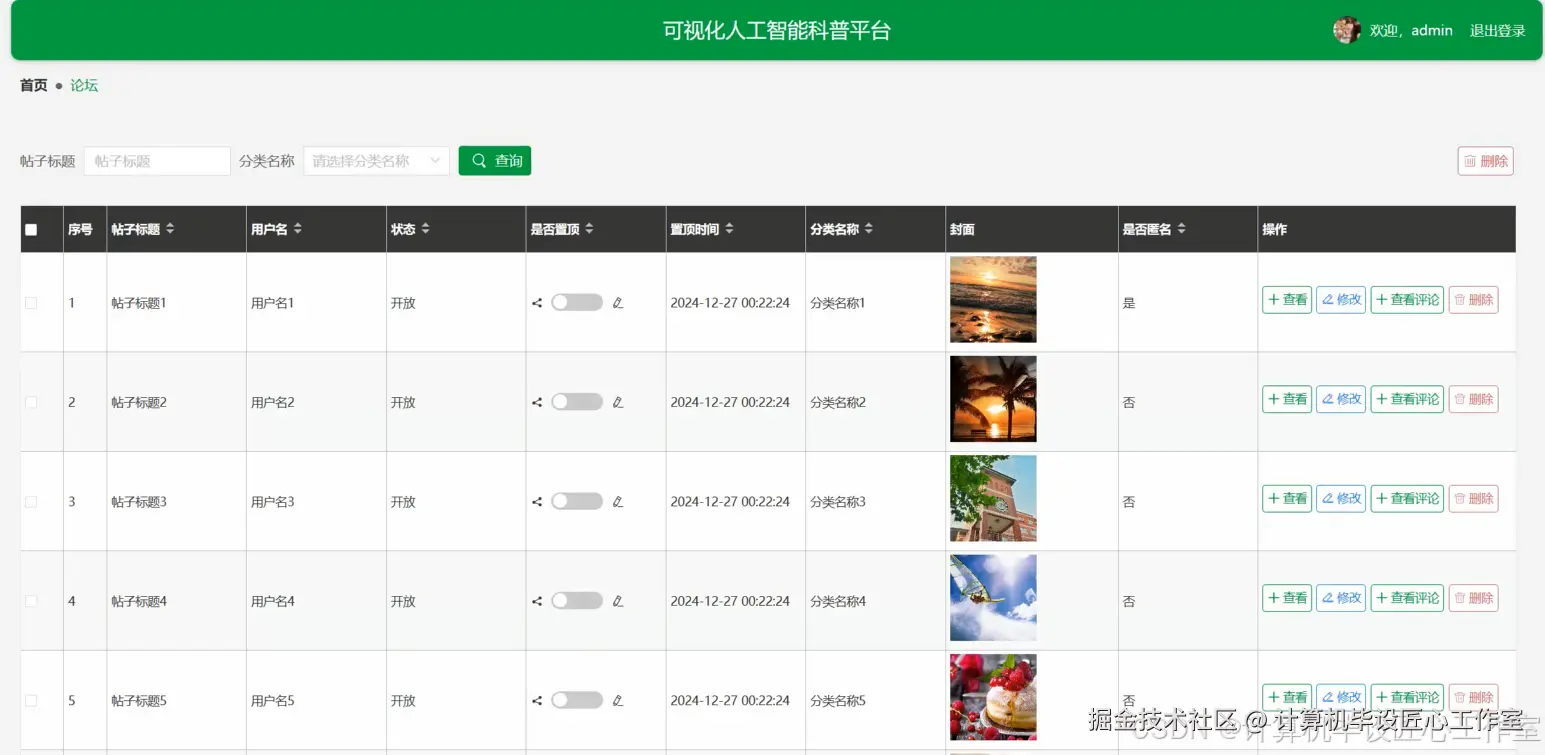Check the select-all checkbox in the table header

[x=30, y=228]
